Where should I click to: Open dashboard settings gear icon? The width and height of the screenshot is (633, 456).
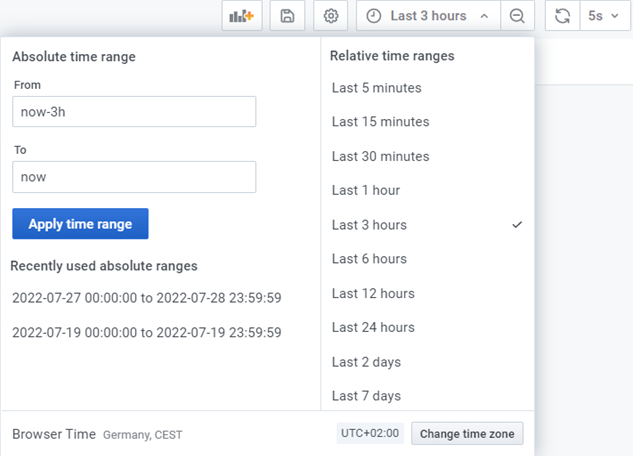tap(331, 16)
